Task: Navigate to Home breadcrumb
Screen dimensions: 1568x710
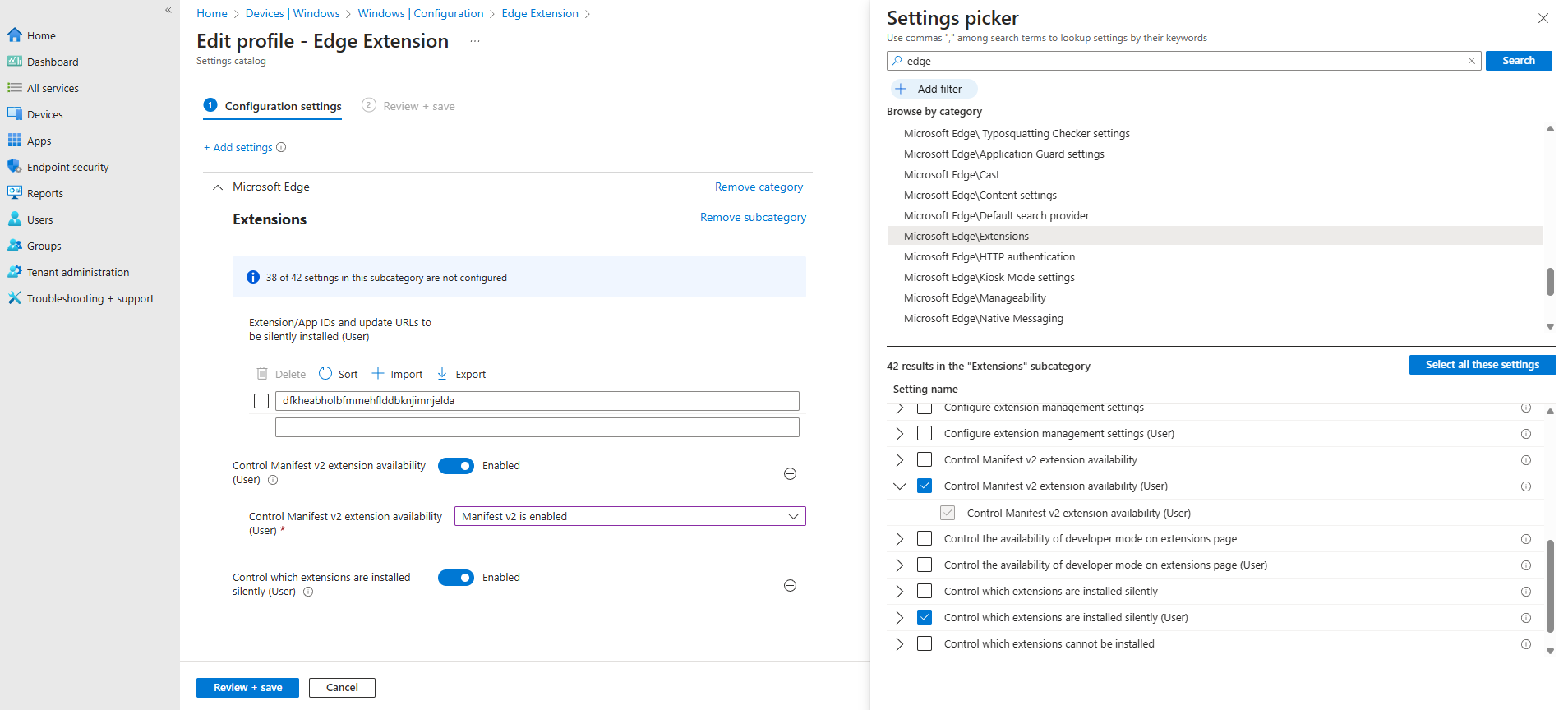Action: [x=212, y=13]
